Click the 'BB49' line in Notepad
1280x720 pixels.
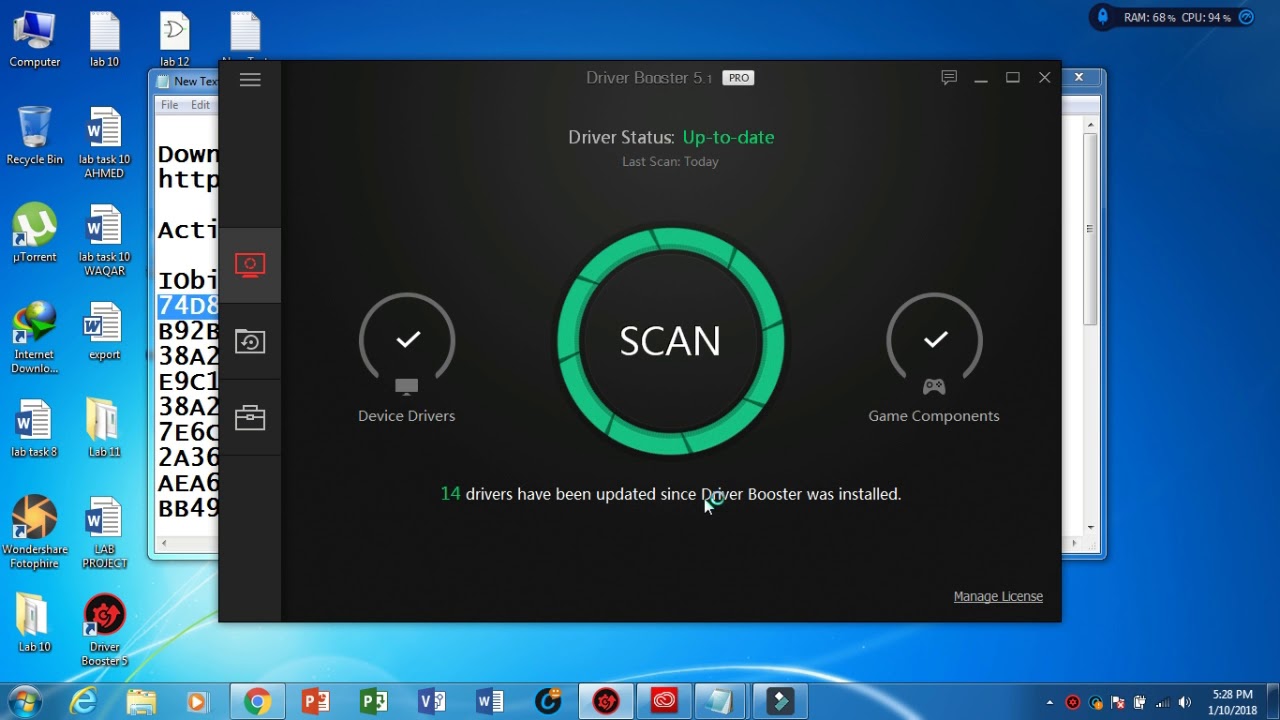[188, 509]
